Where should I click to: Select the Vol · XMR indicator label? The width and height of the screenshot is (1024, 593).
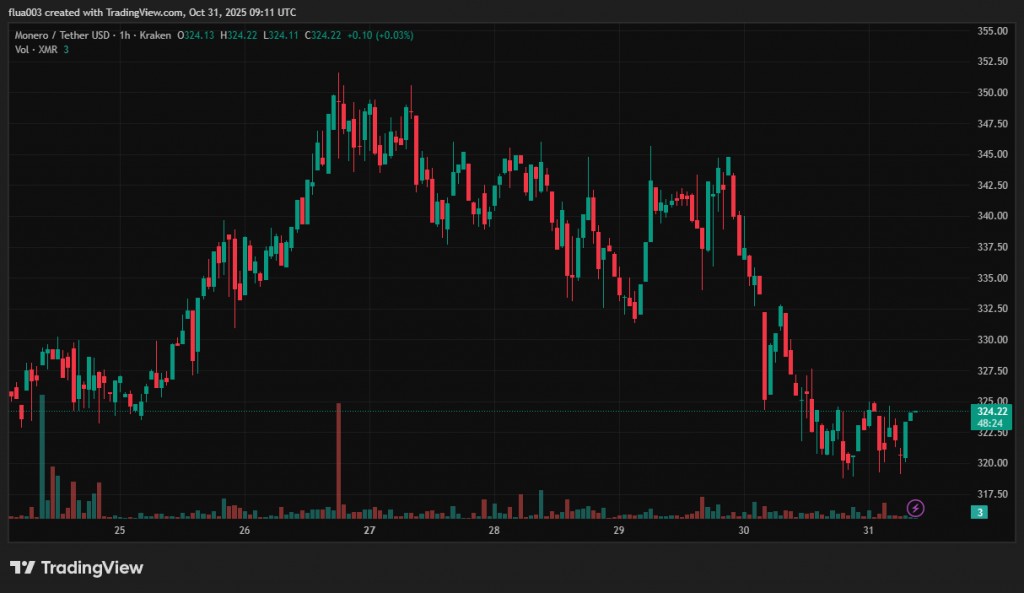click(35, 49)
